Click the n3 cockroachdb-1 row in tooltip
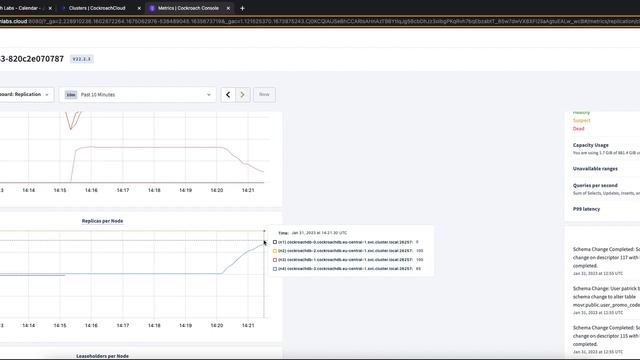Image resolution: width=640 pixels, height=360 pixels. click(348, 260)
